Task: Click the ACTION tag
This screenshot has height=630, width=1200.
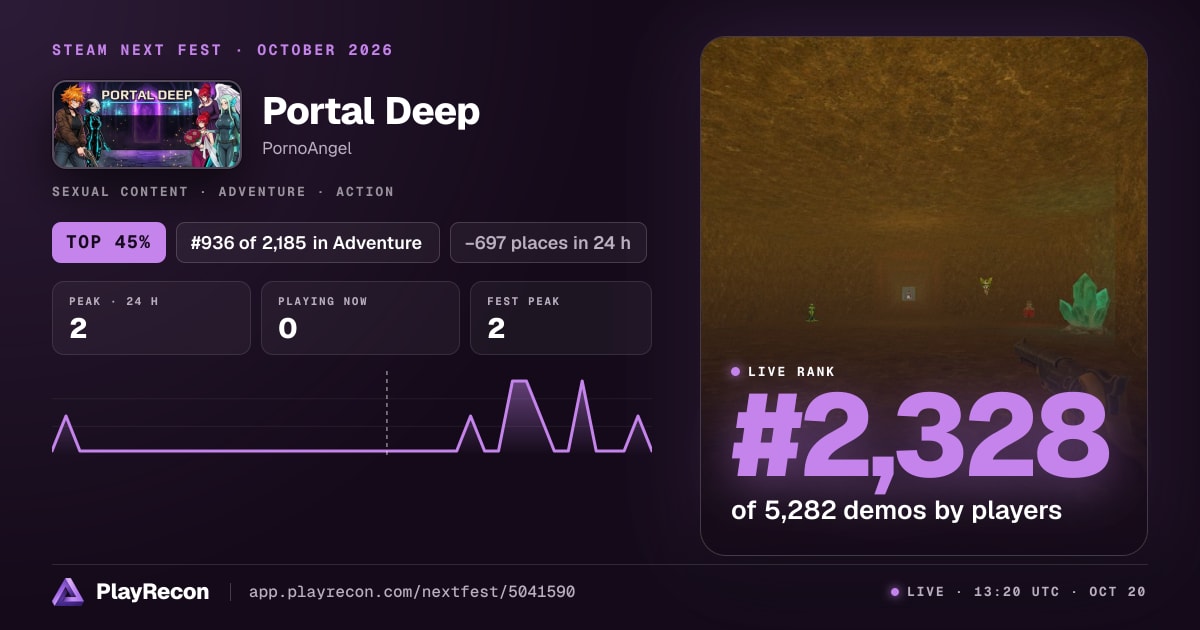Action: 365,191
